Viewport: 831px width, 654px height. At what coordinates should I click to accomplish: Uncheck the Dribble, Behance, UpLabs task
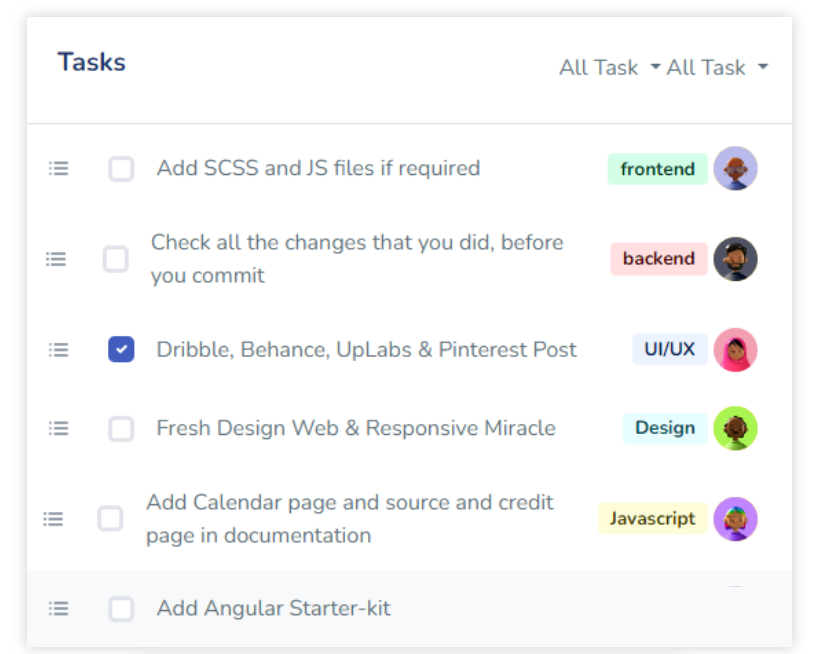click(x=121, y=350)
